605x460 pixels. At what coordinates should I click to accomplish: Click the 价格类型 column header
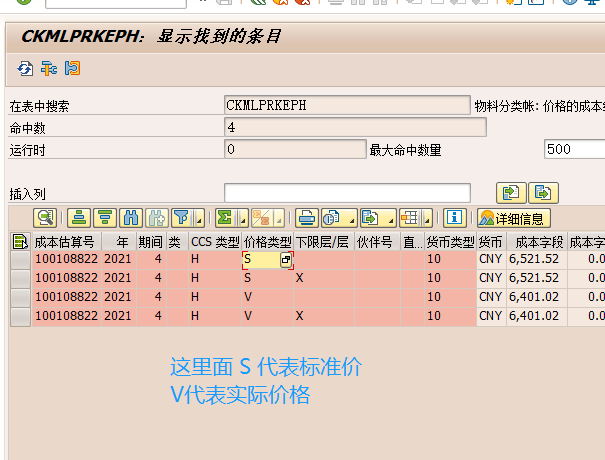[267, 242]
